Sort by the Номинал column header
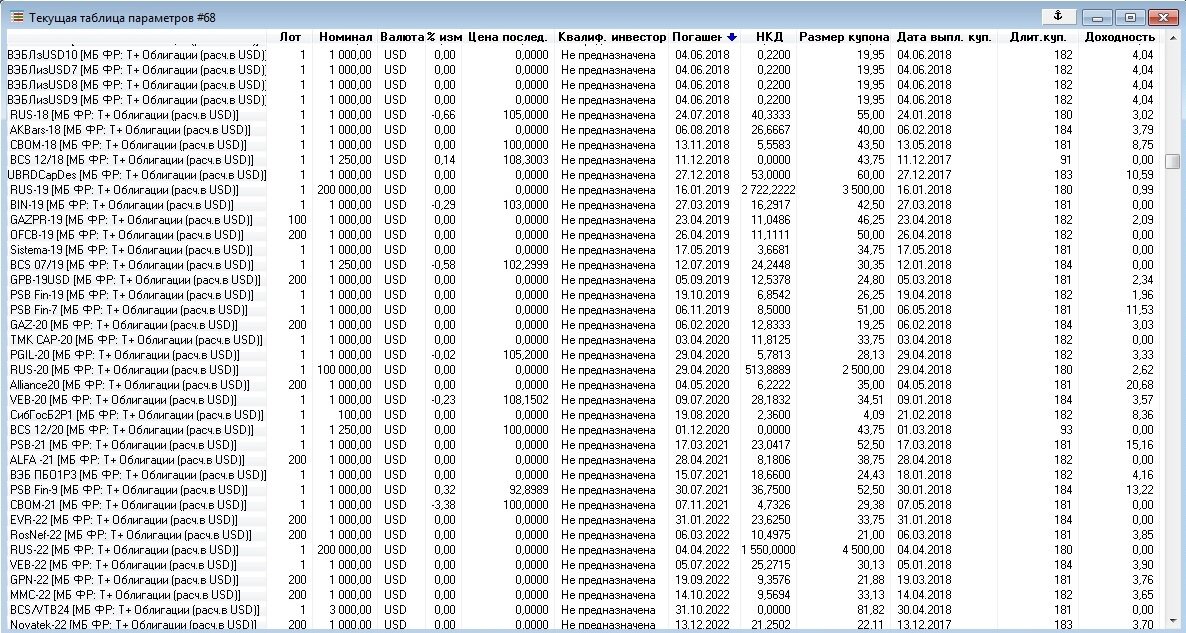Image resolution: width=1186 pixels, height=633 pixels. click(x=345, y=37)
